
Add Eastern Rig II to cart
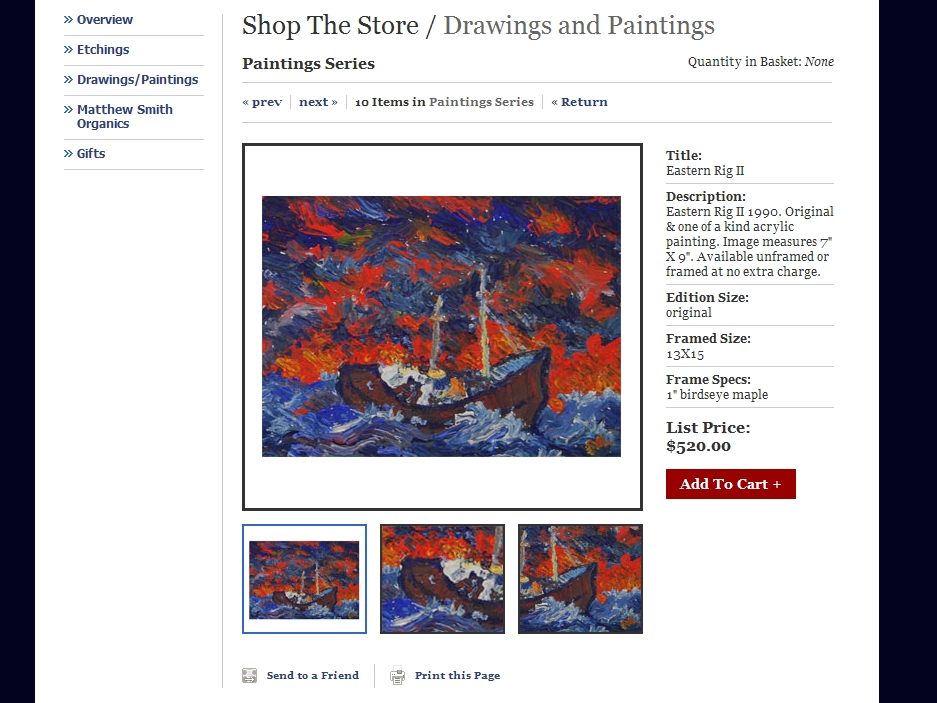(731, 484)
